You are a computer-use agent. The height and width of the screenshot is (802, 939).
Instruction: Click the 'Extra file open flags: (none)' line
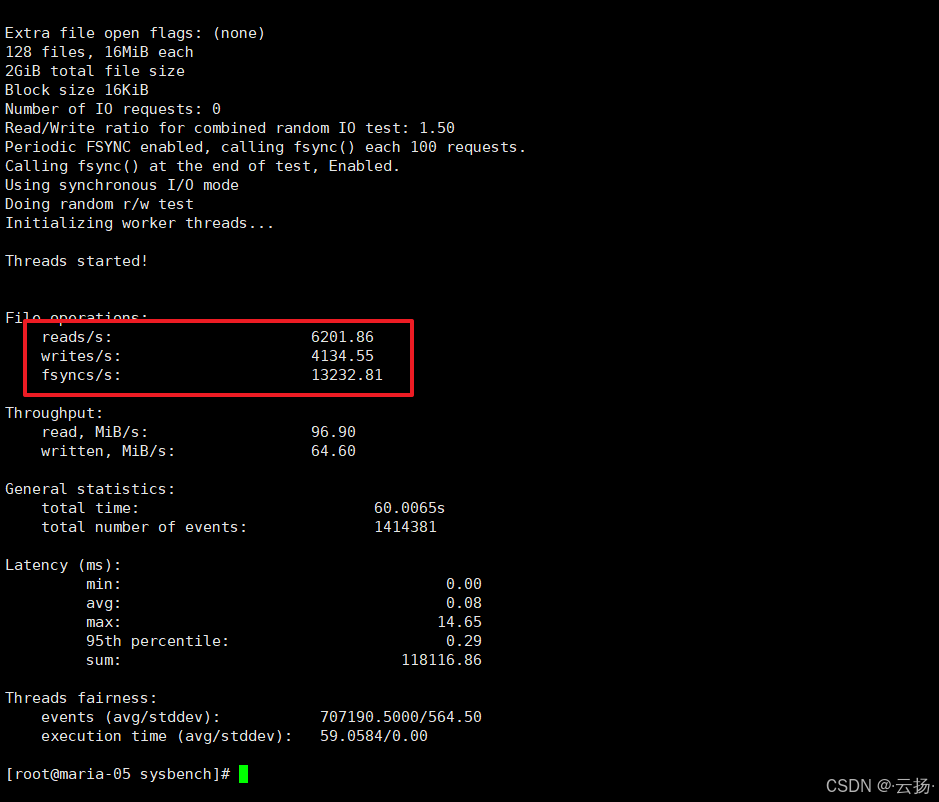pos(135,33)
